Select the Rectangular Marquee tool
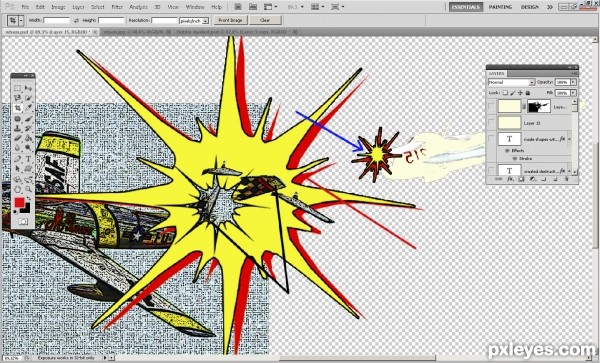 tap(18, 88)
